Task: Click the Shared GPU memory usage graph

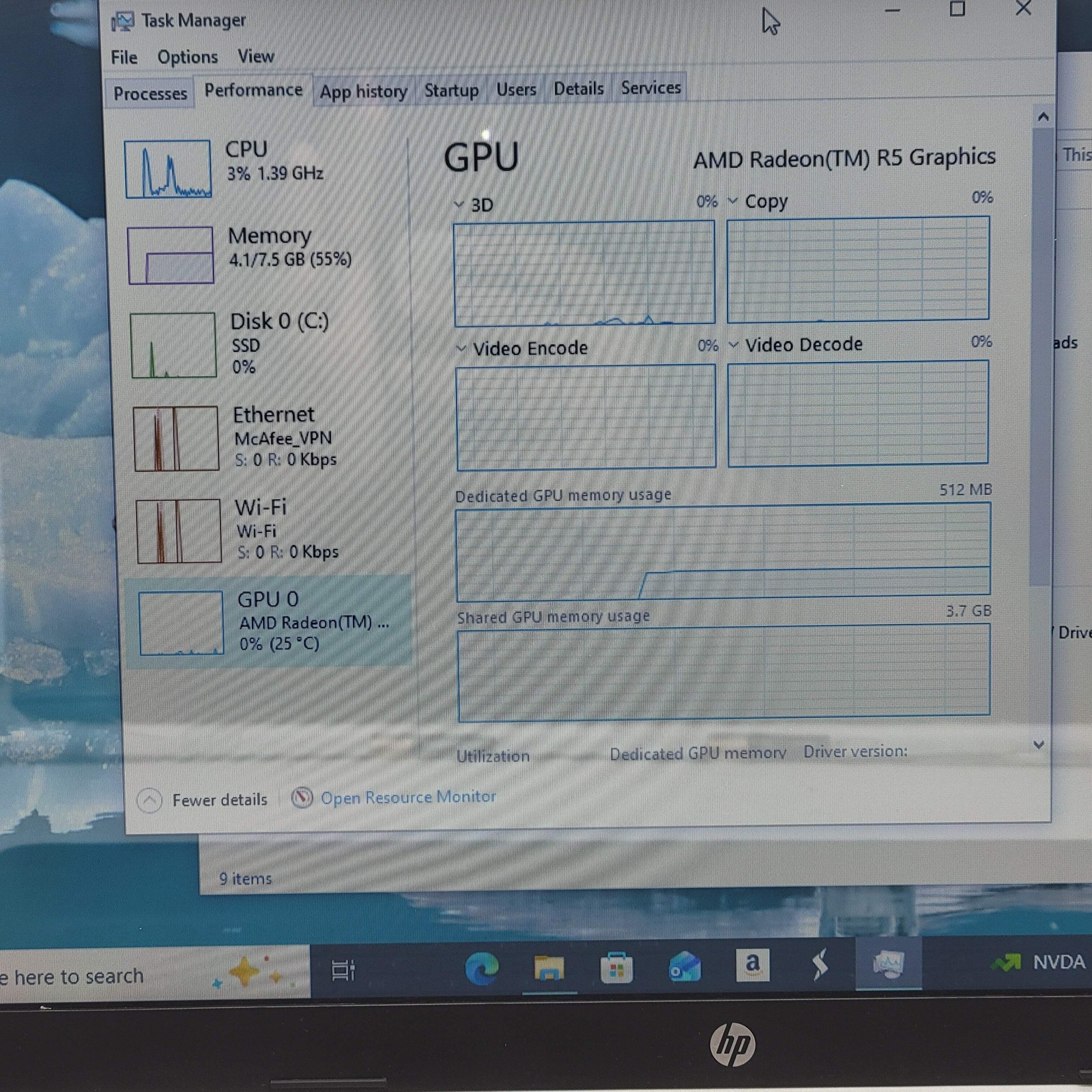Action: tap(724, 672)
